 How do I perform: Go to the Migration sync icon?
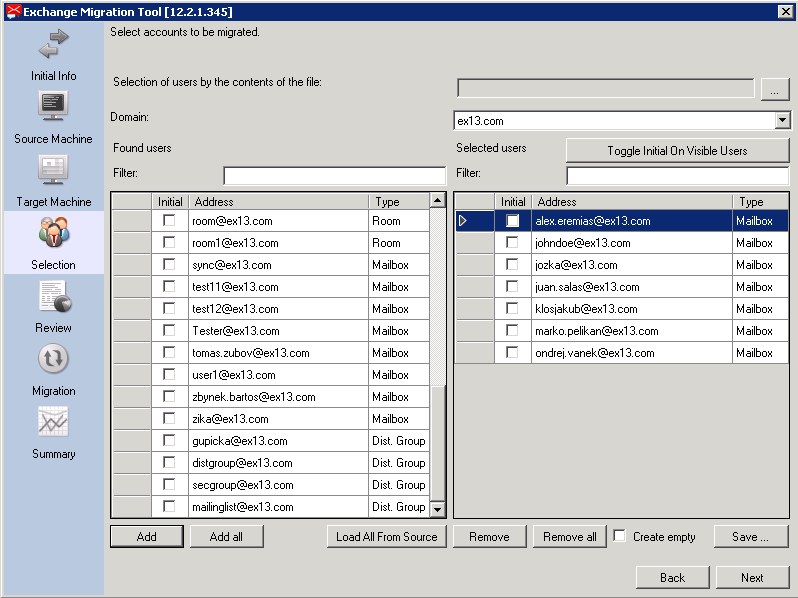click(x=53, y=359)
